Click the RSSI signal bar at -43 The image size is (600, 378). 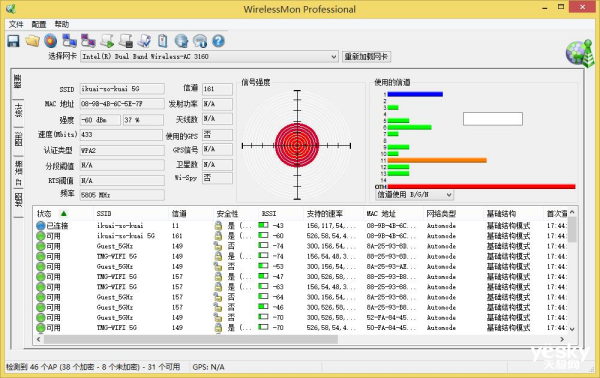[263, 225]
